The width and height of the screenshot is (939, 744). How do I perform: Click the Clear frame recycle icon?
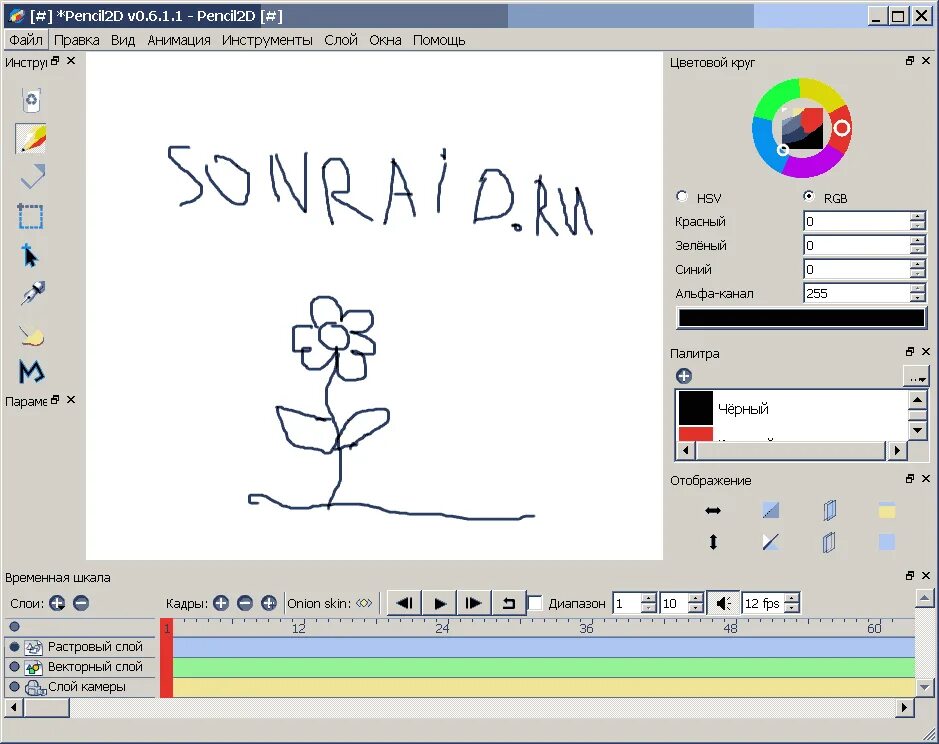[x=31, y=100]
